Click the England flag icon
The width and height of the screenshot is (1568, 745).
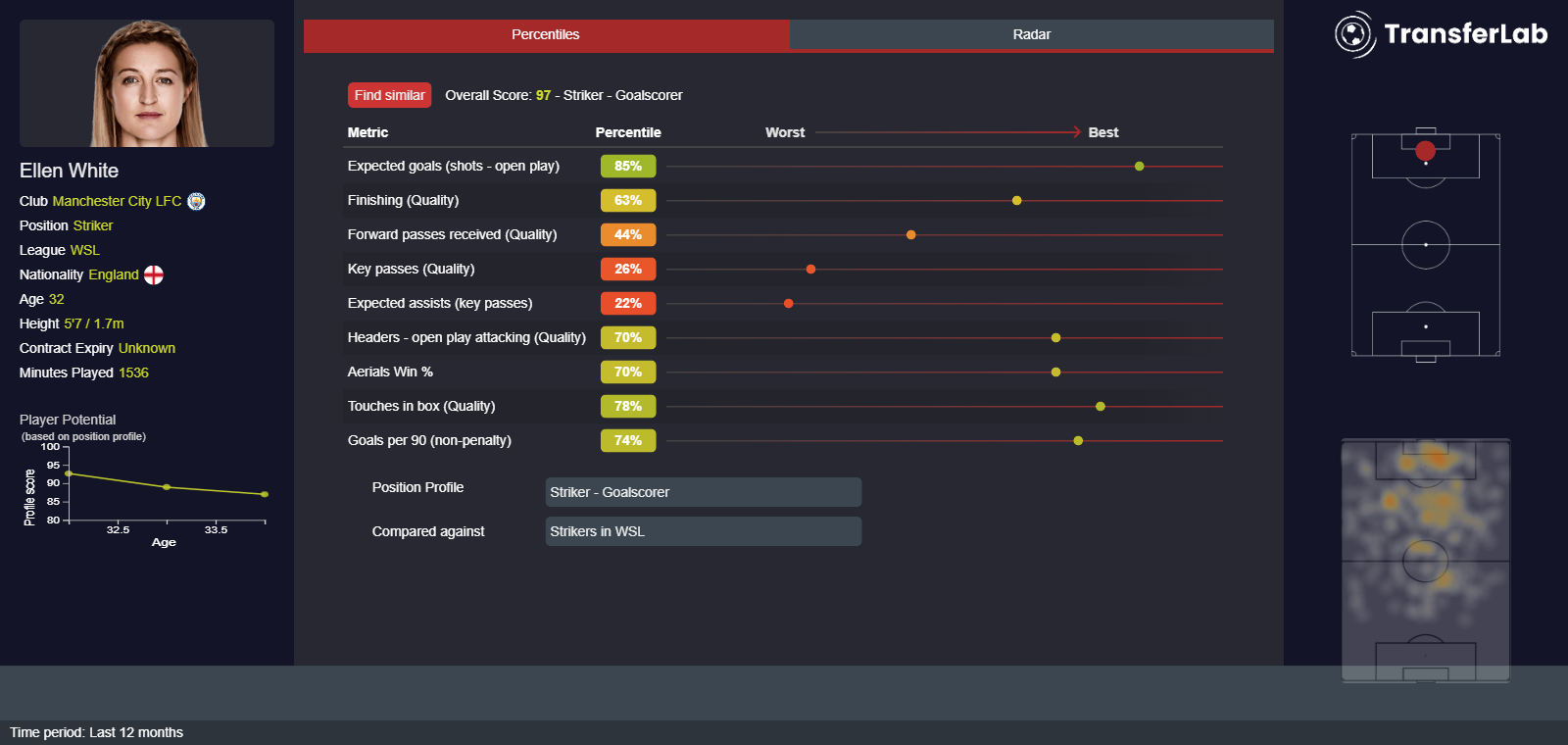154,274
